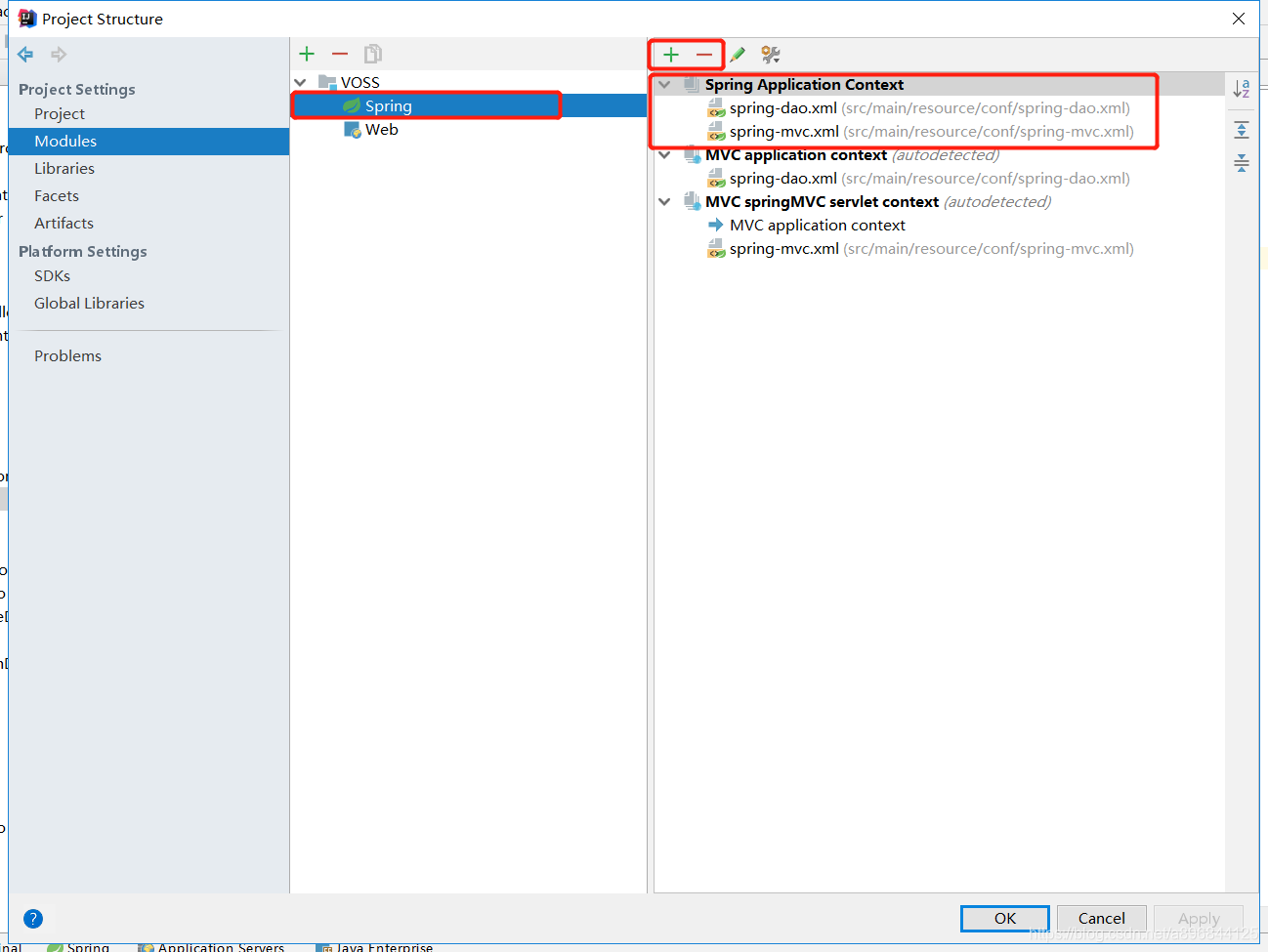Open the Problems section
1268x952 pixels.
point(67,356)
